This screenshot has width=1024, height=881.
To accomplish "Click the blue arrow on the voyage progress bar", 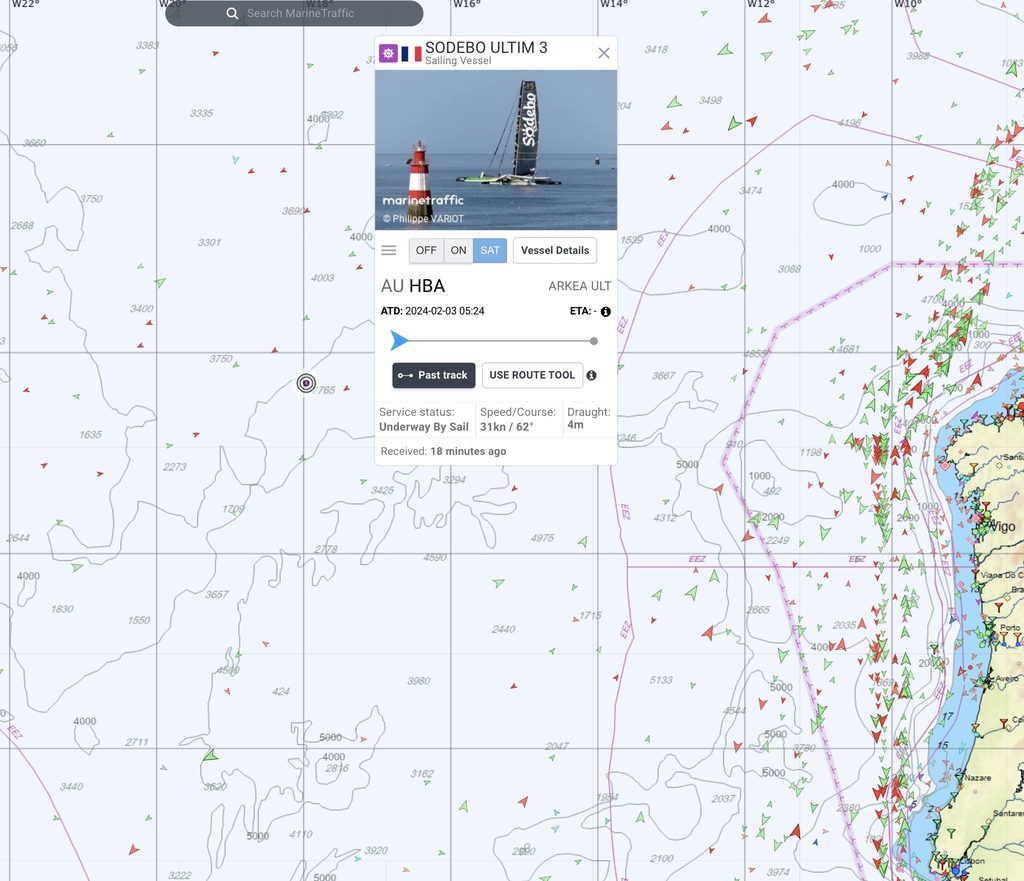I will tap(399, 340).
